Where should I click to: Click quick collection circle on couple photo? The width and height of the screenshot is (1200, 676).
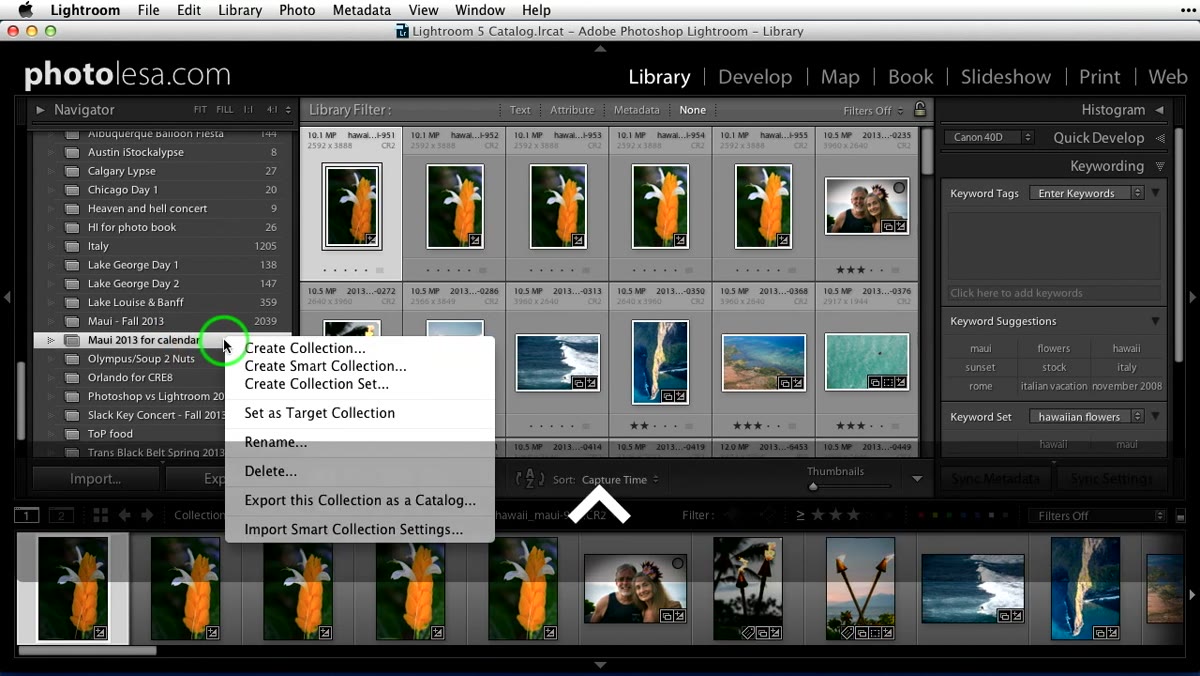899,187
